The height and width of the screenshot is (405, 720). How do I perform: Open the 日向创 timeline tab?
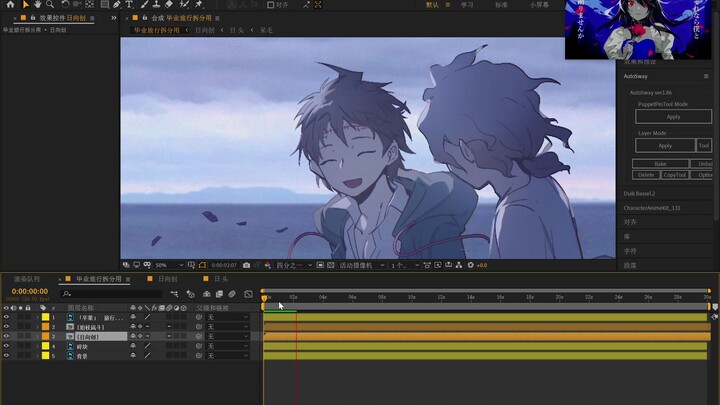coord(168,279)
